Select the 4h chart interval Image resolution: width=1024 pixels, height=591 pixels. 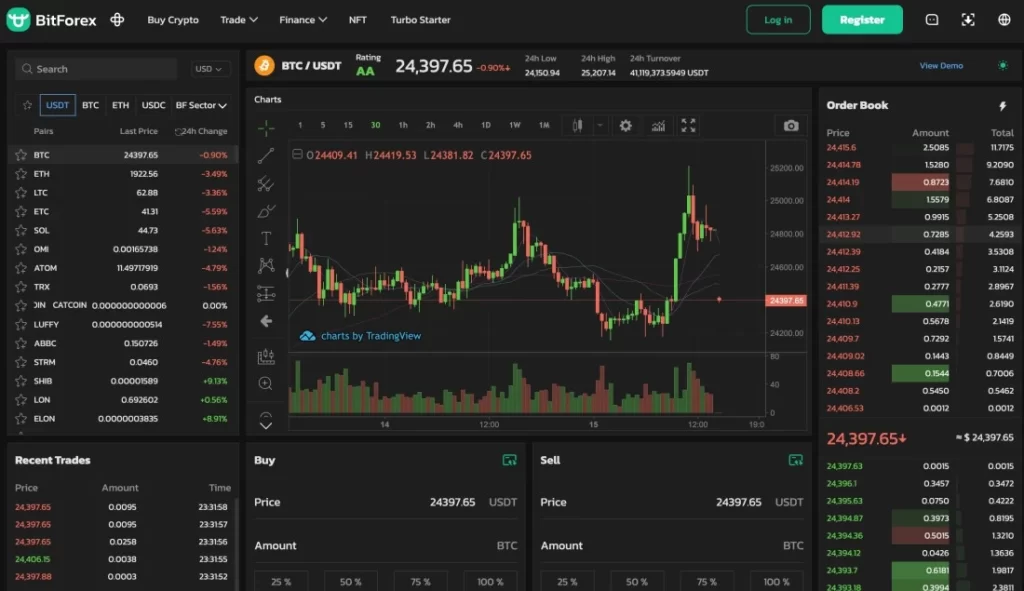[458, 126]
